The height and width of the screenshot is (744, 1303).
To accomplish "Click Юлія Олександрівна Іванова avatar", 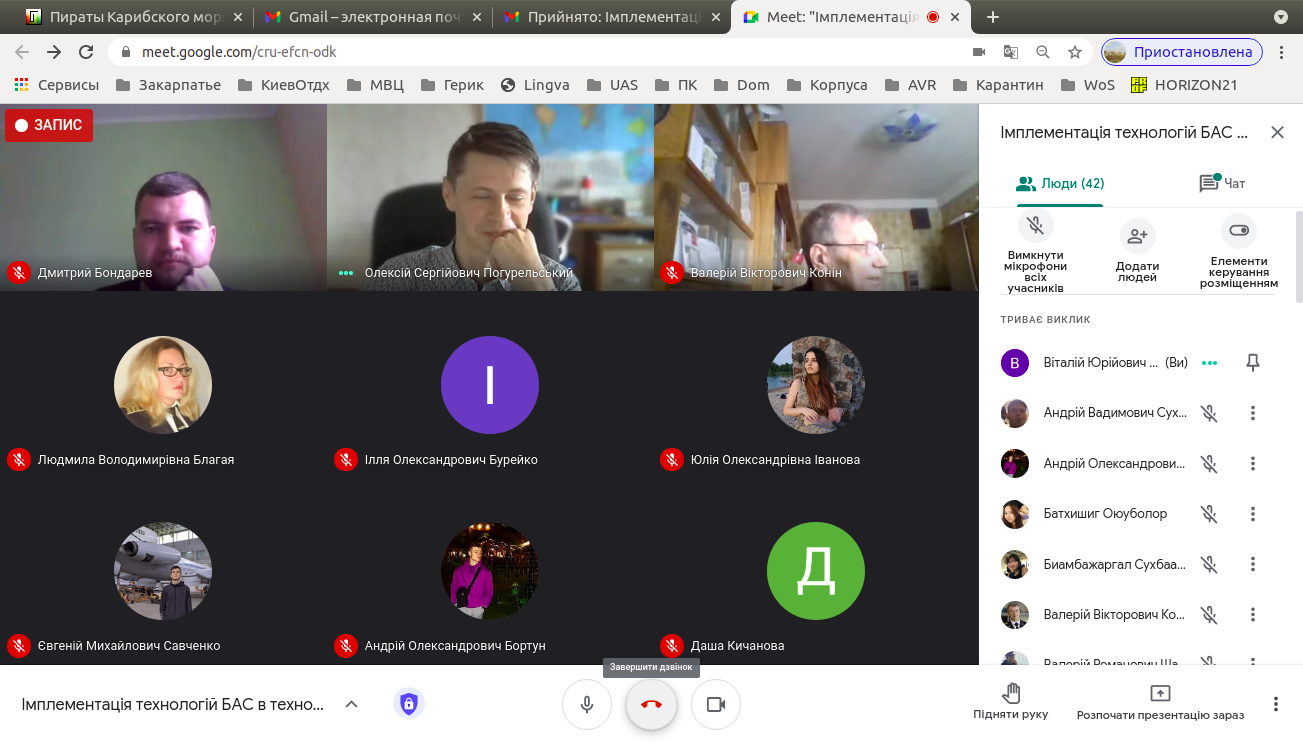I will click(x=816, y=385).
